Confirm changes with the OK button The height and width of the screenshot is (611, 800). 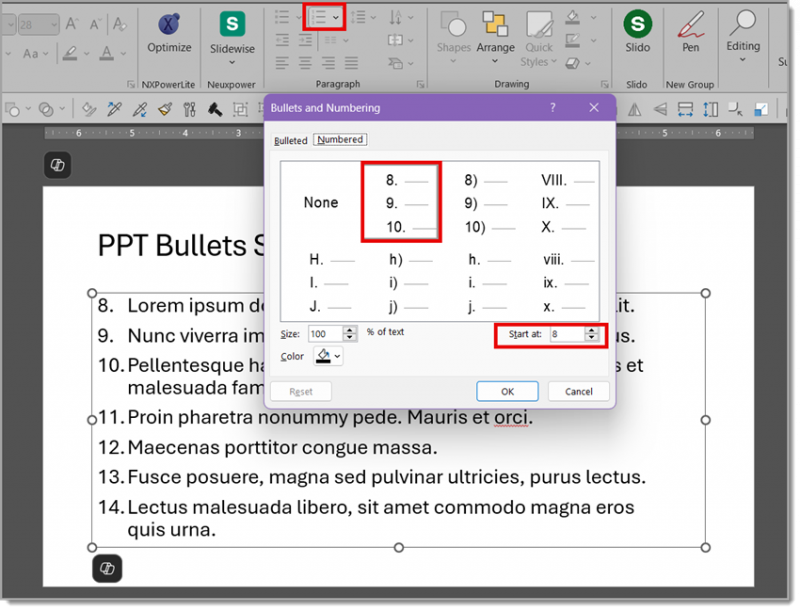pos(507,391)
